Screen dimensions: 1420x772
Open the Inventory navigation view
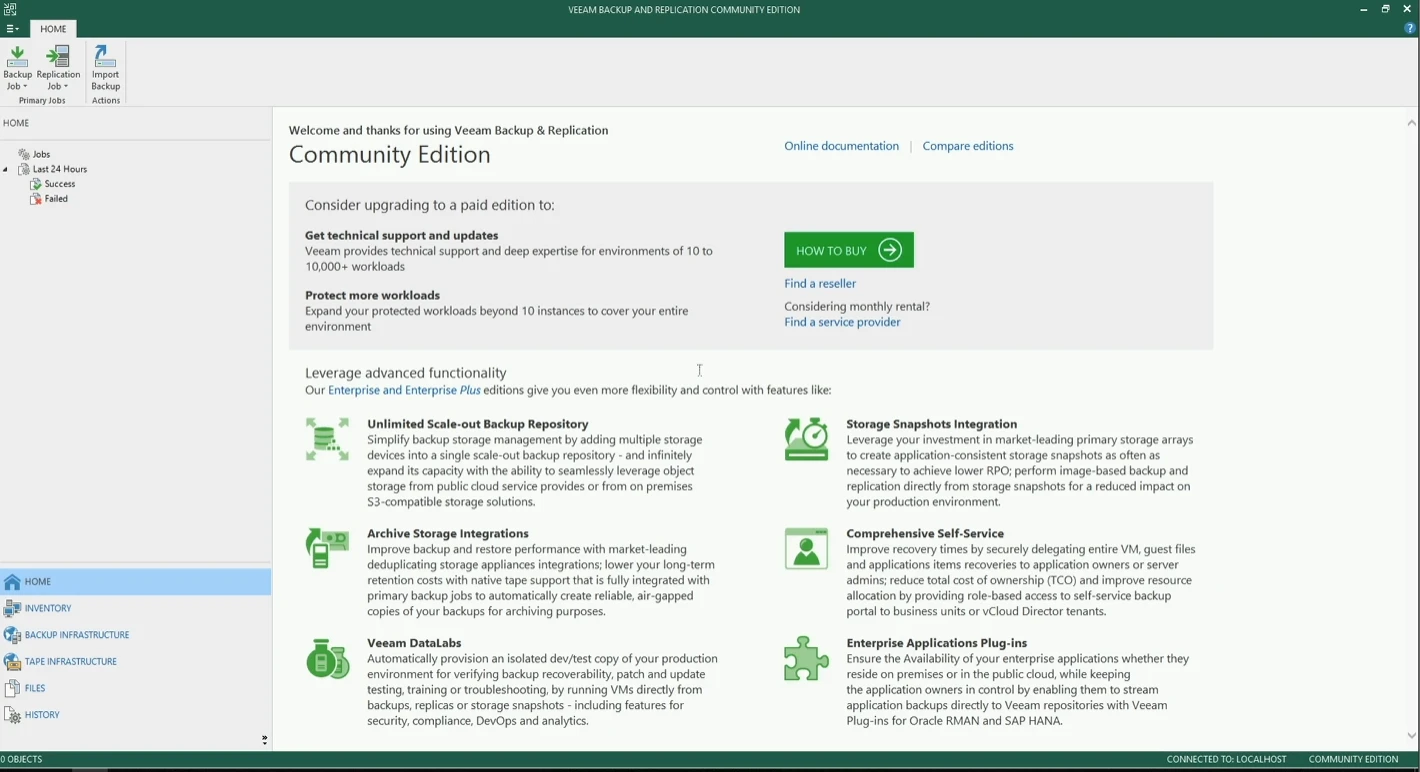click(136, 608)
